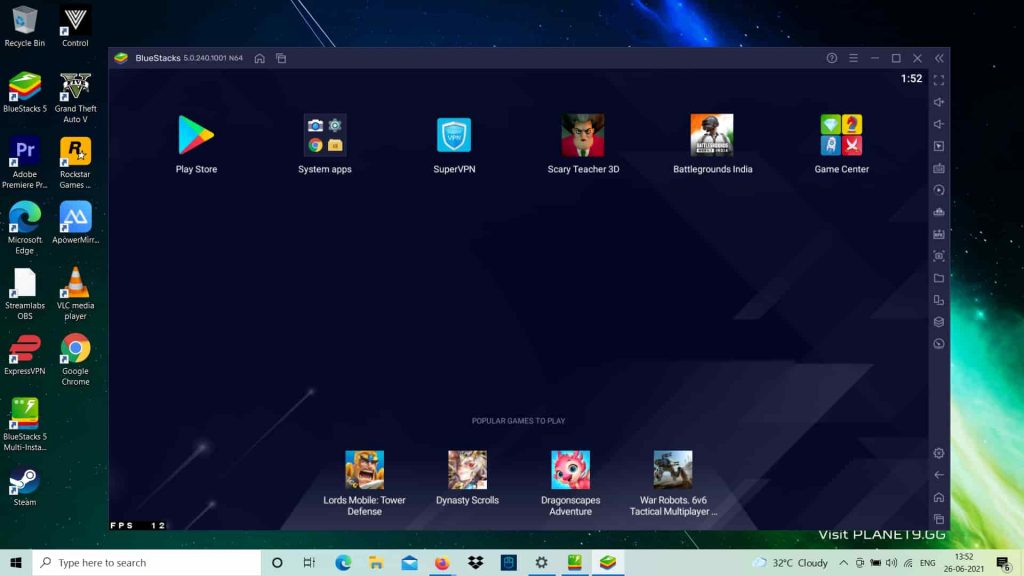Select the Control desktop shortcut
Image resolution: width=1024 pixels, height=576 pixels.
click(x=75, y=26)
